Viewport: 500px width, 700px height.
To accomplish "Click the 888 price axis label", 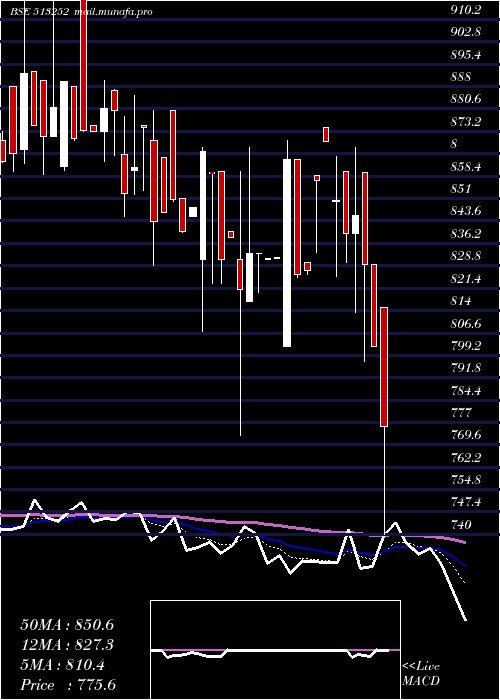I will click(x=461, y=77).
